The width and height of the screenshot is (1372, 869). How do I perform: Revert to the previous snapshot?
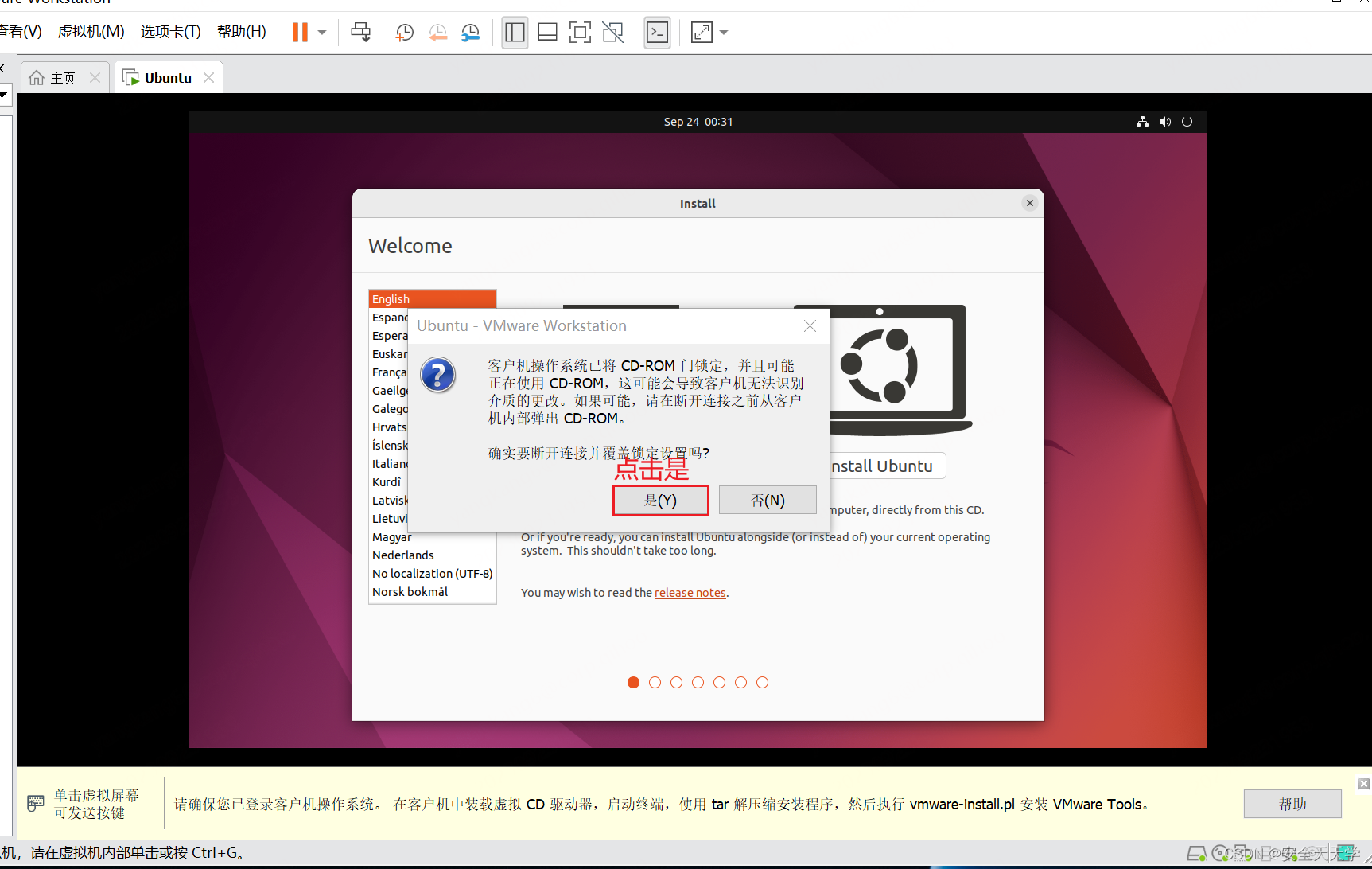(437, 33)
